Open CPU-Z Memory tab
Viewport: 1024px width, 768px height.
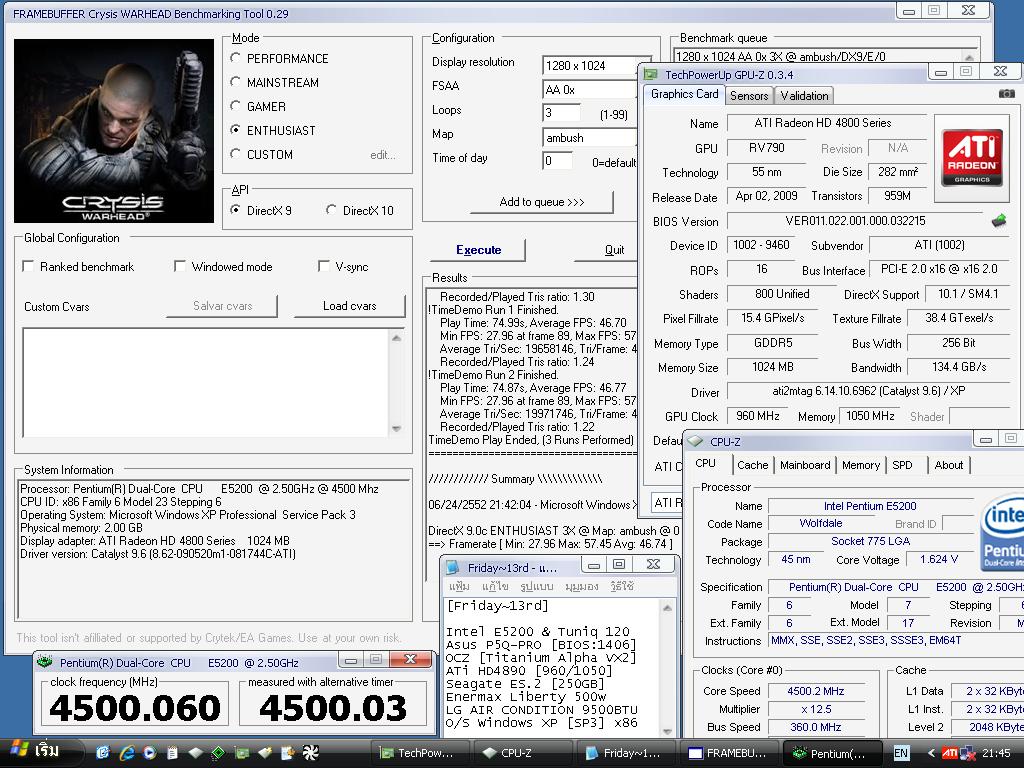click(x=861, y=465)
